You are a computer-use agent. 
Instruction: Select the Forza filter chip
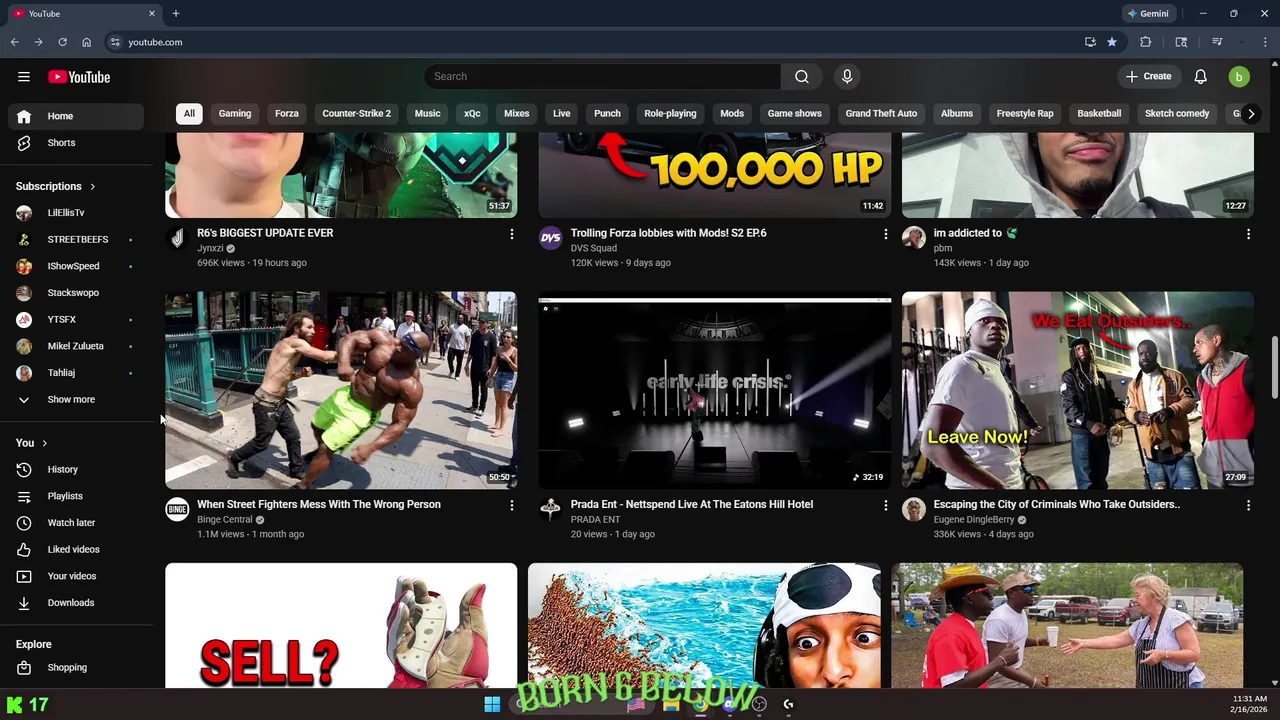(287, 114)
